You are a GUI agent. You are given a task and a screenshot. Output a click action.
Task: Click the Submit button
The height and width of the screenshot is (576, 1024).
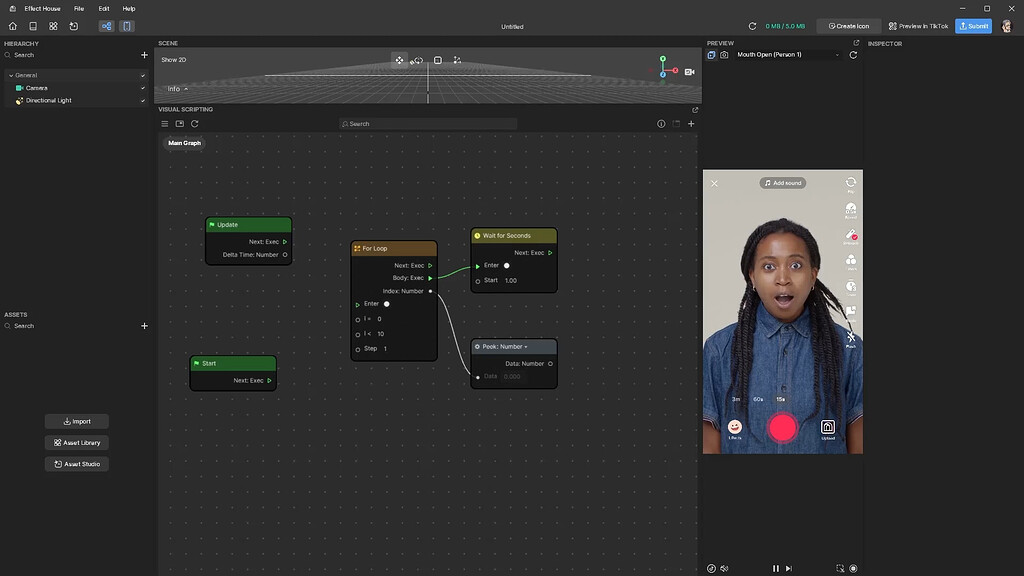click(973, 26)
